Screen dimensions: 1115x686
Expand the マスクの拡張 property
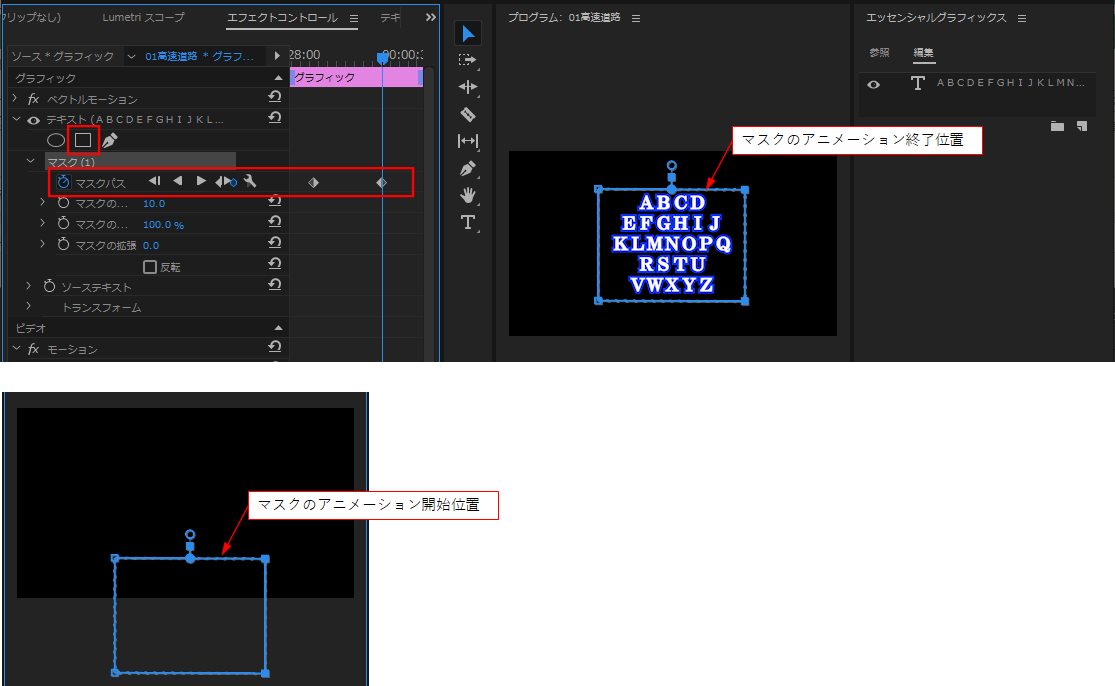(43, 243)
